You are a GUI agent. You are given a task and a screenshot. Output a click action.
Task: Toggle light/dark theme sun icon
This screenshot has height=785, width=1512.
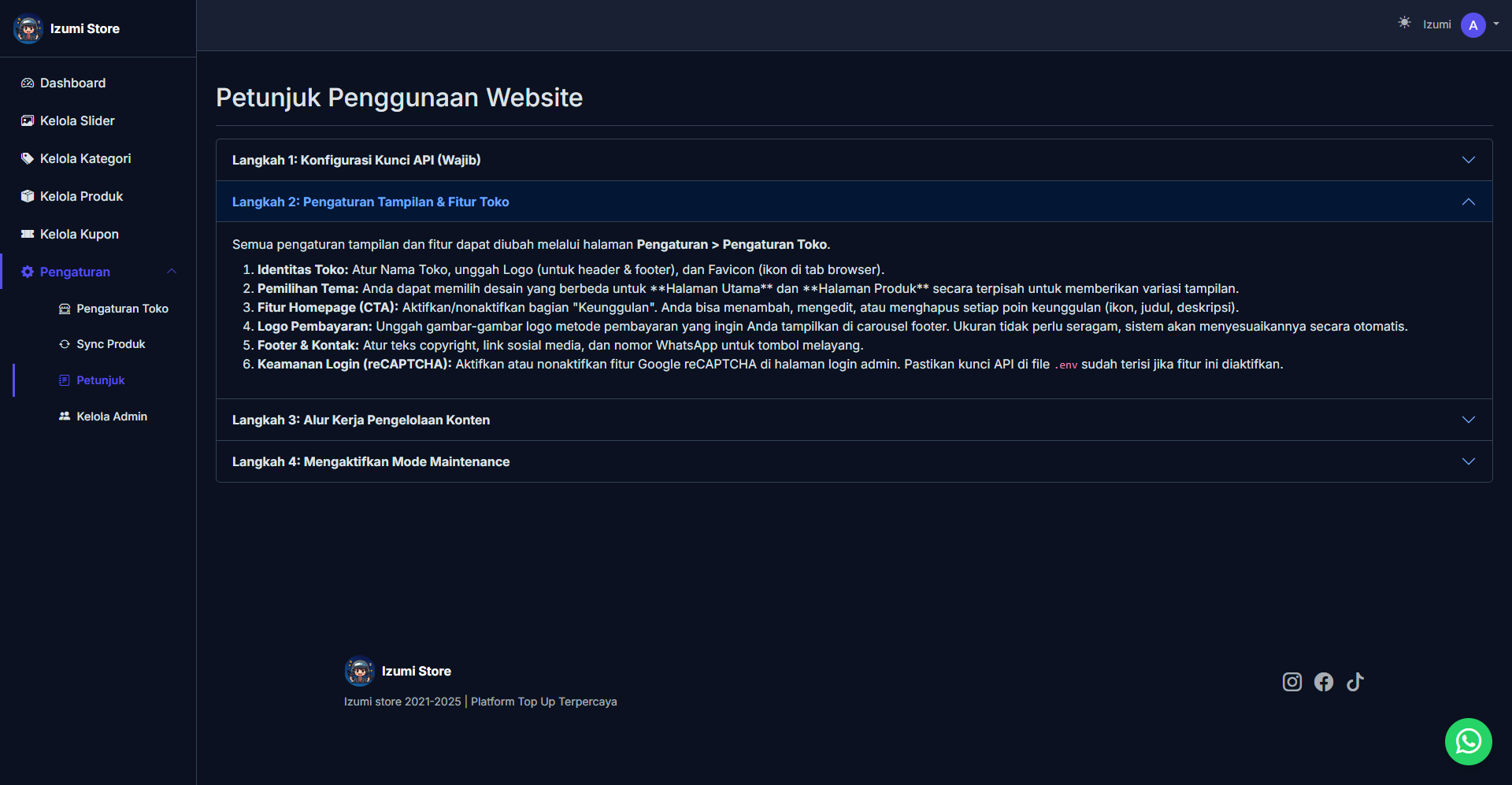click(1404, 23)
